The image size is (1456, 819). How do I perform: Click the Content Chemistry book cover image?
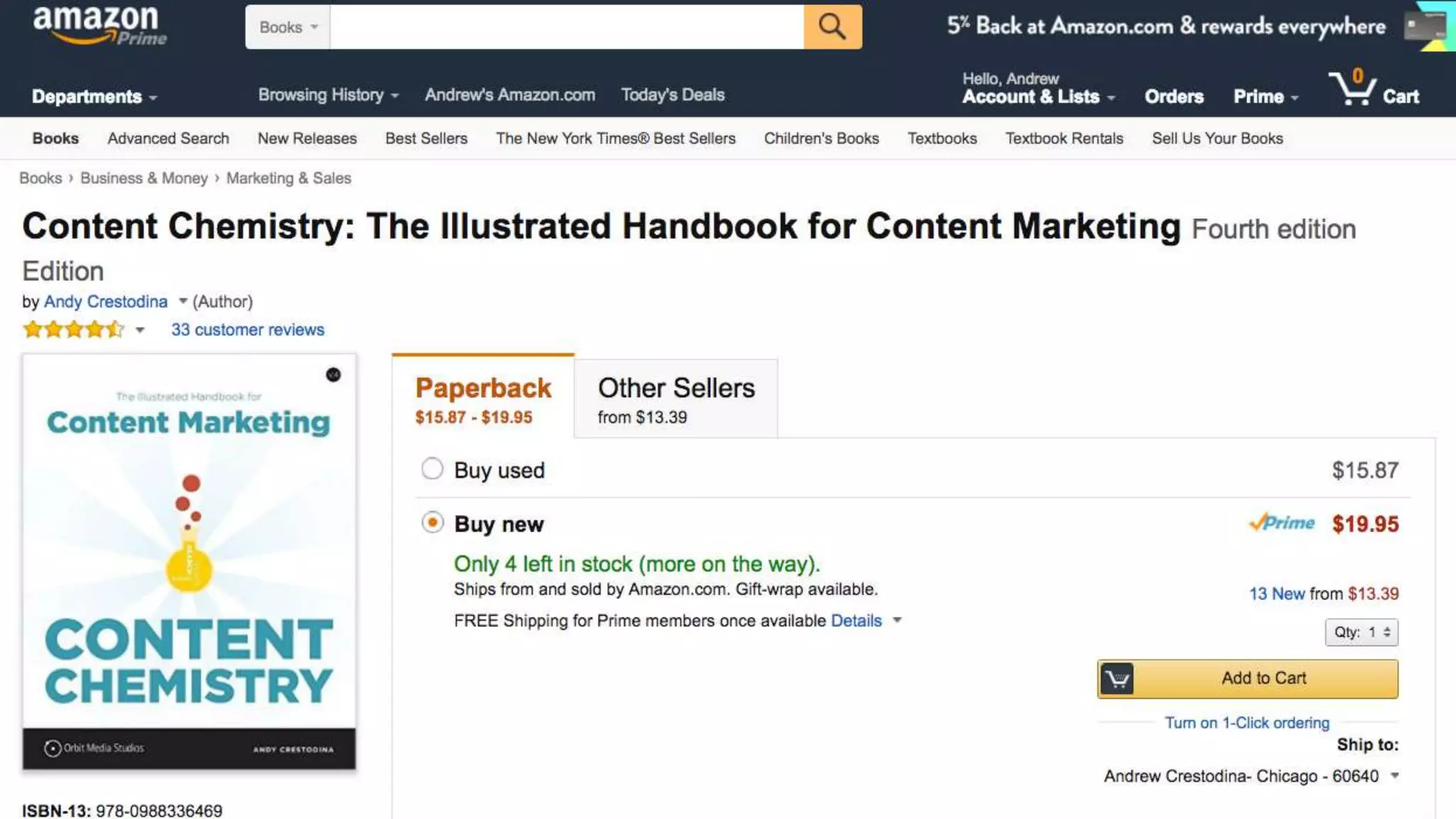coord(189,562)
